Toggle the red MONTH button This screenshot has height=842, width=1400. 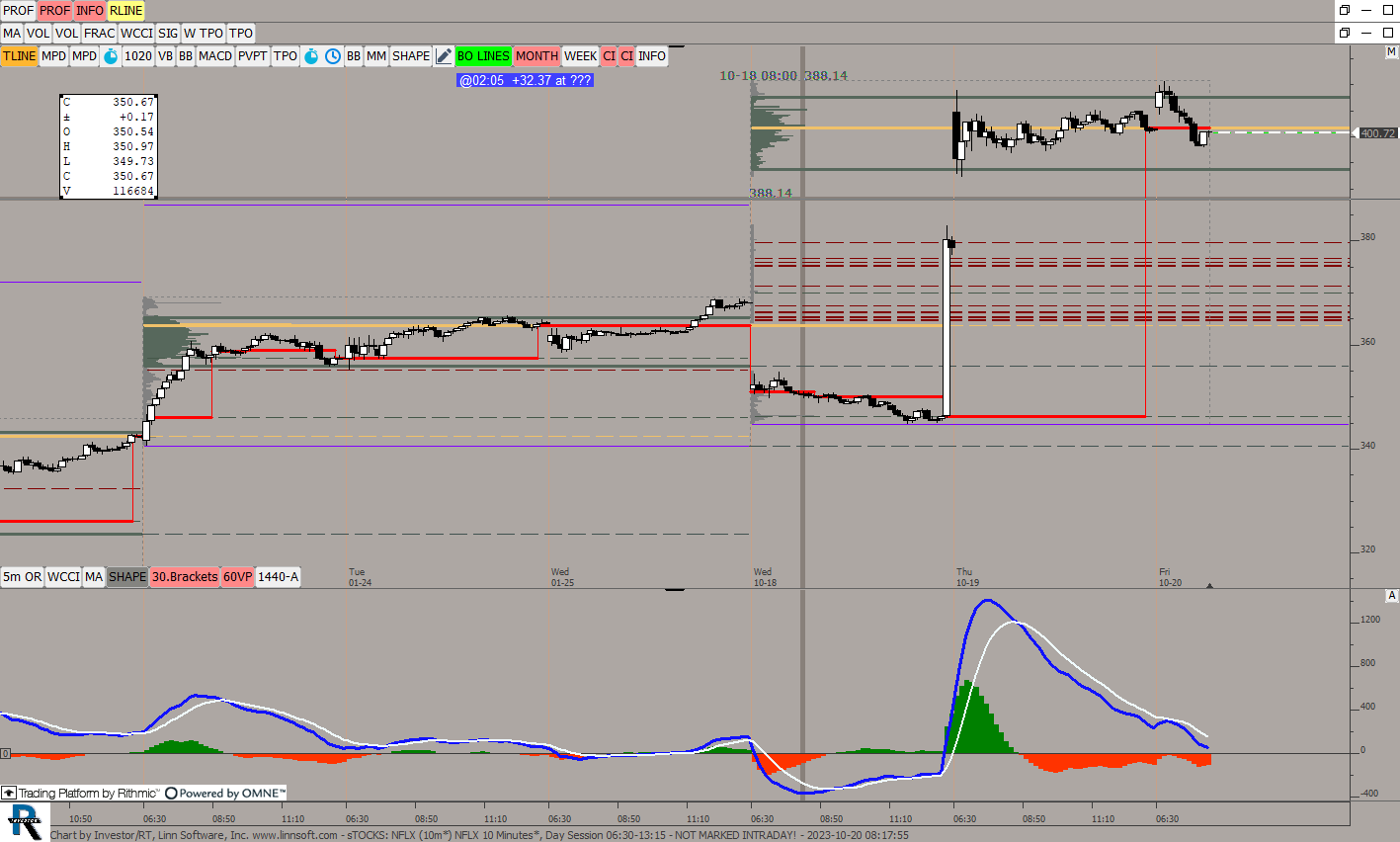536,56
